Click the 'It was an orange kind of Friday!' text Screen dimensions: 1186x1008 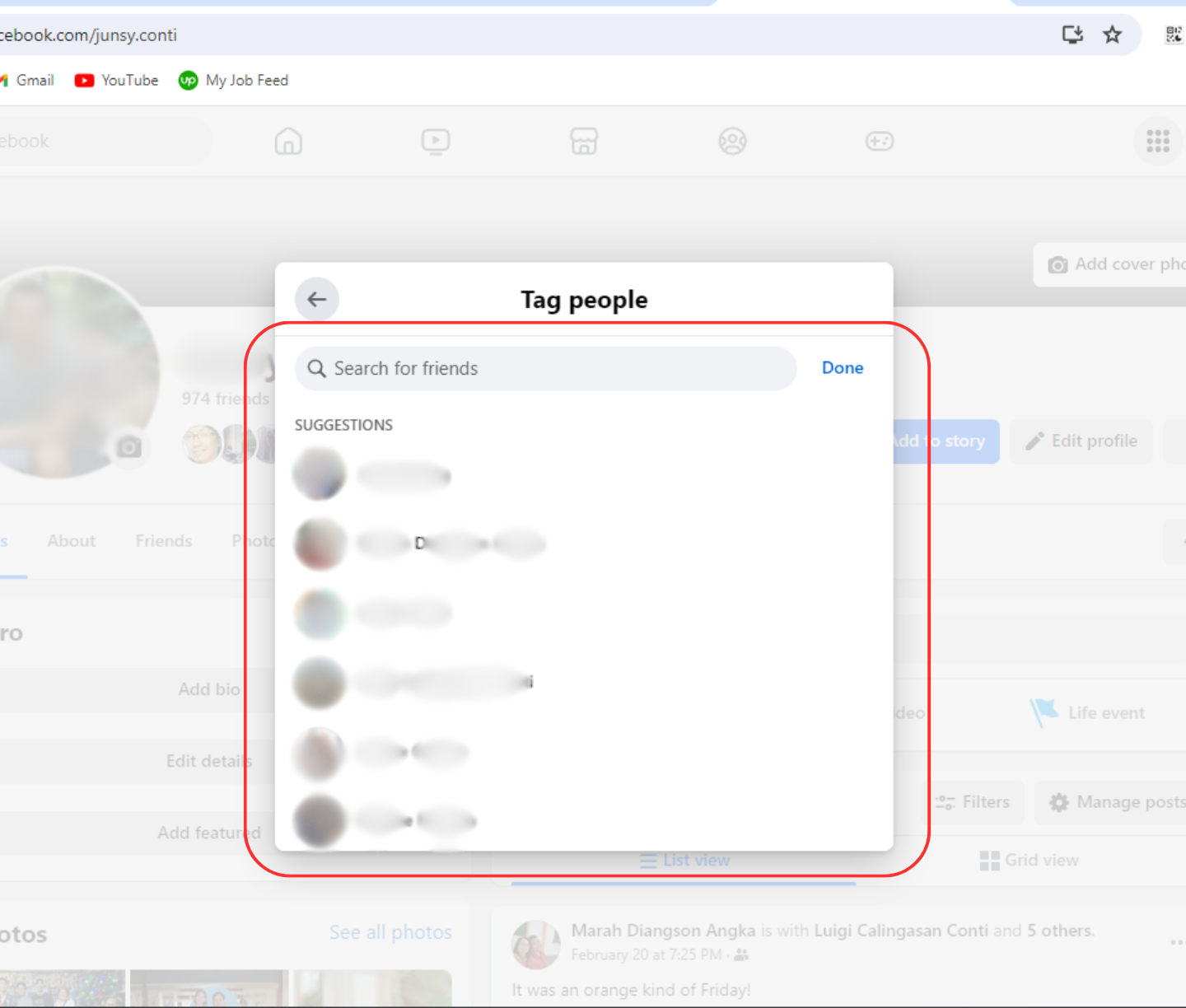(631, 990)
